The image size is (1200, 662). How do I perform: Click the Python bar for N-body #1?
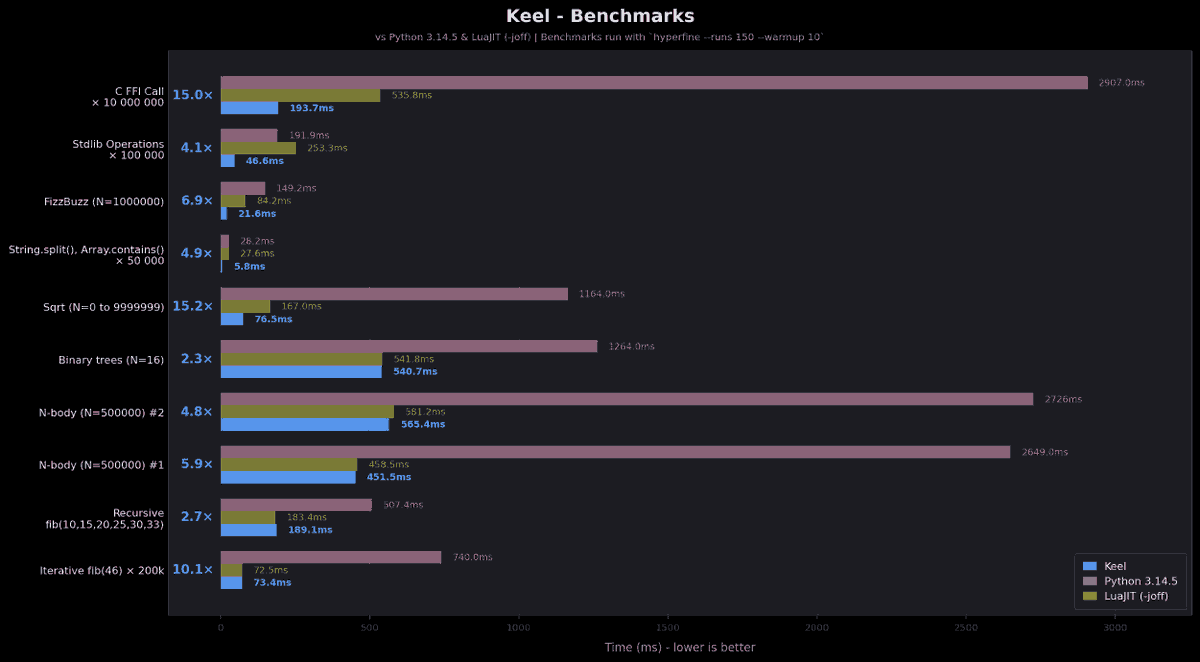[x=616, y=452]
